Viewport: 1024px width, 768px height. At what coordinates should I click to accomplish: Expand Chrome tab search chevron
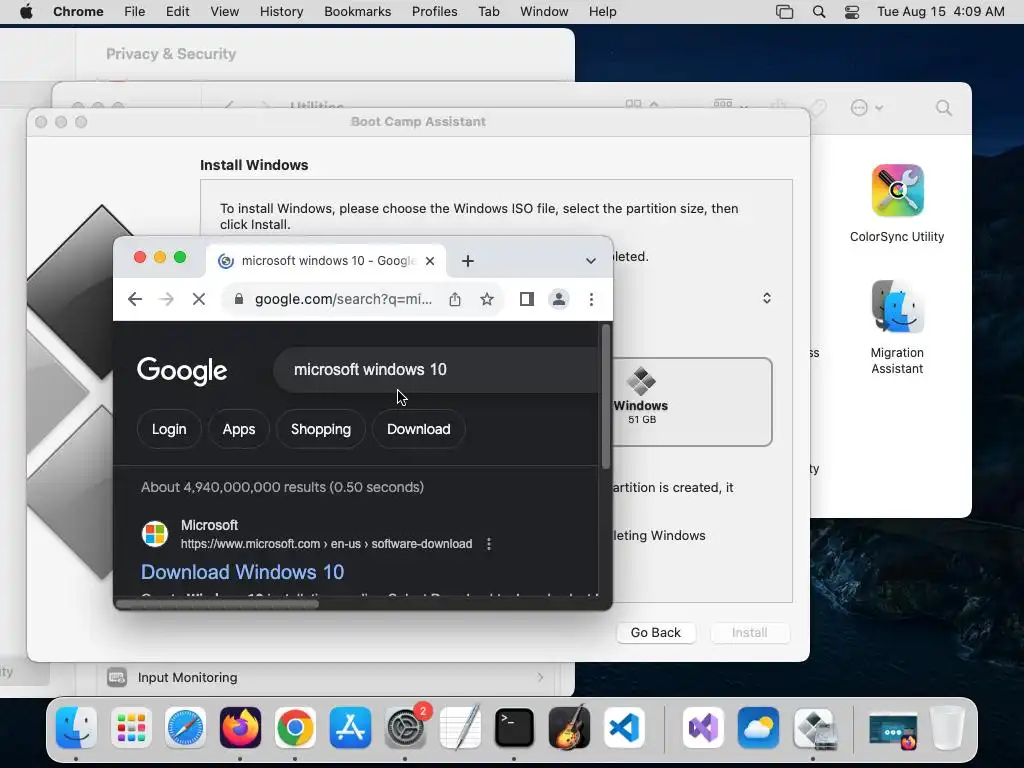[590, 261]
